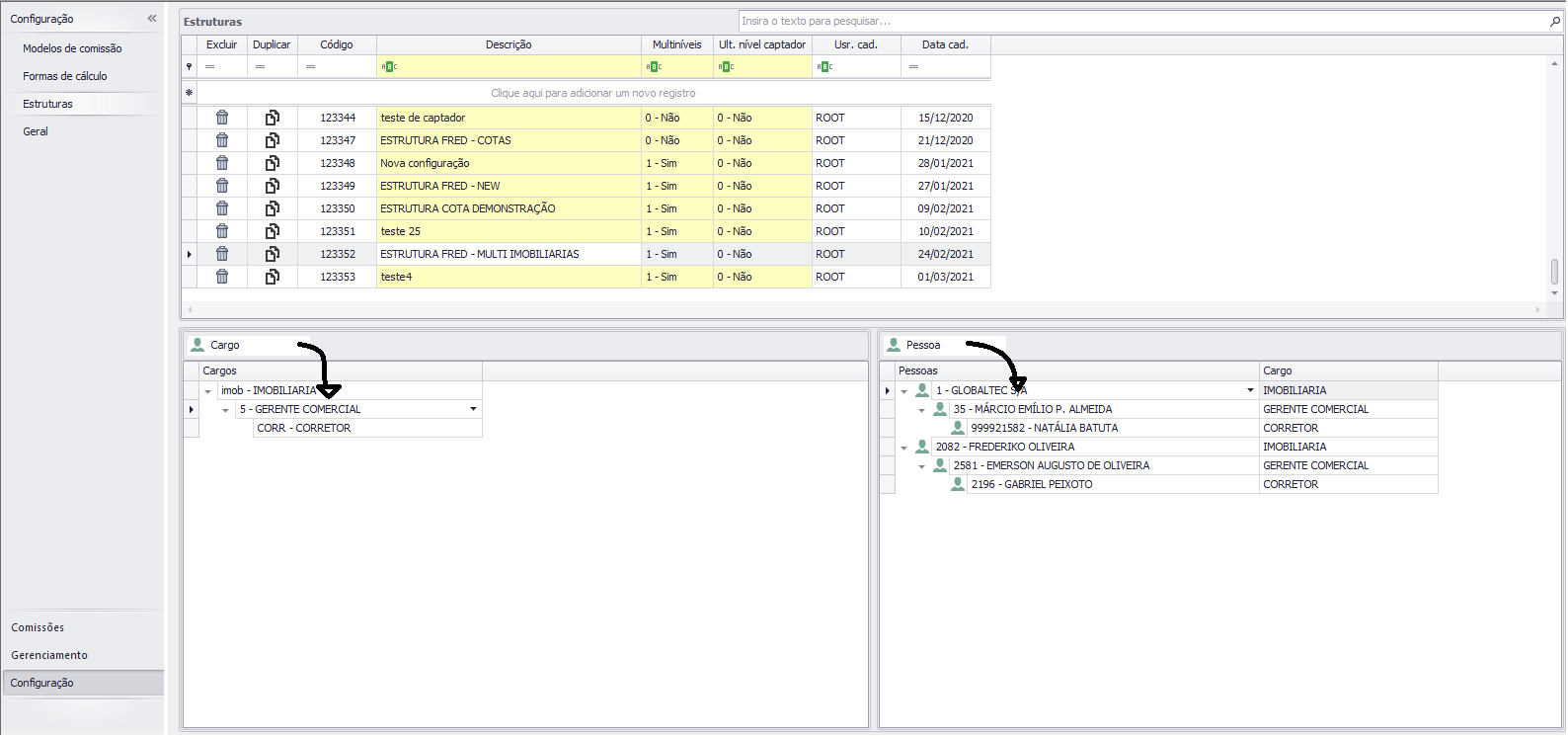Collapse 1 - GLOBALTEC S/A node

click(903, 391)
